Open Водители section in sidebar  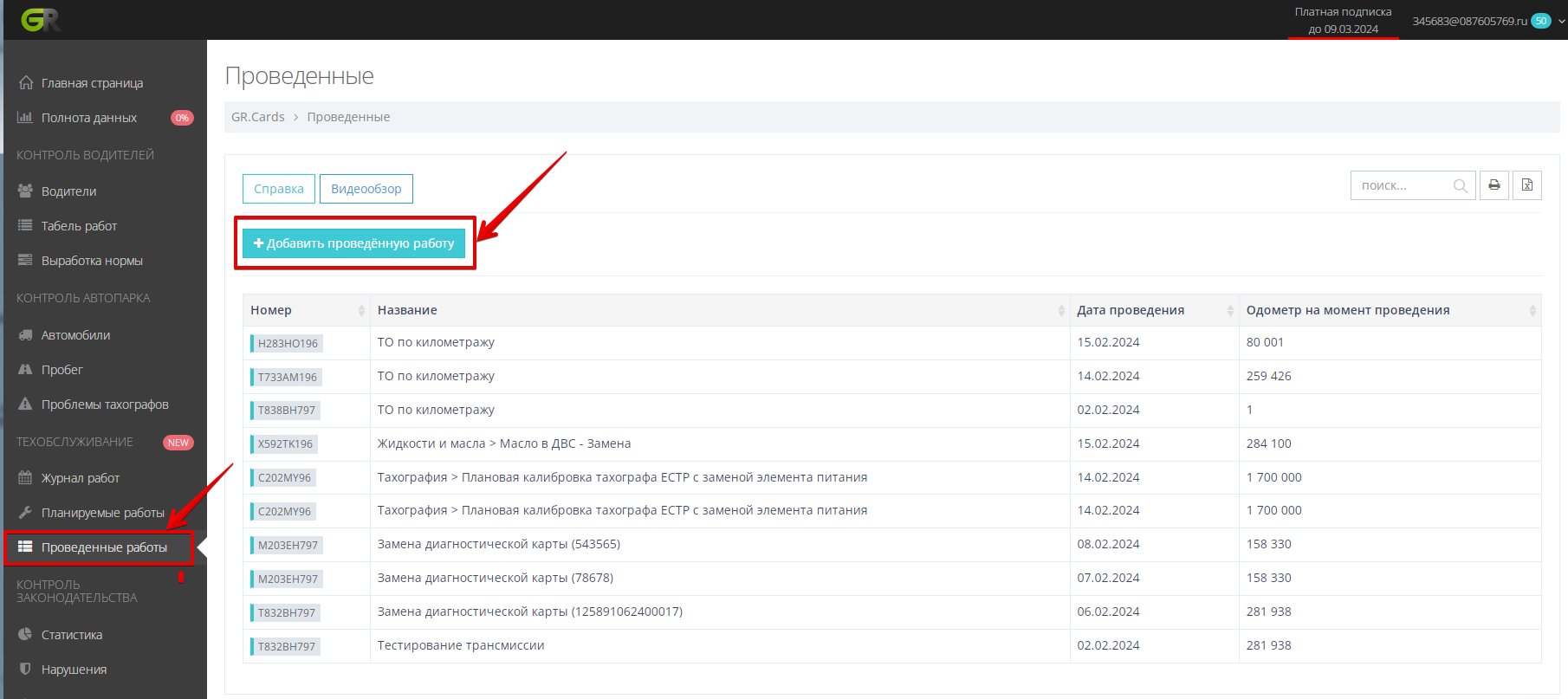point(68,191)
